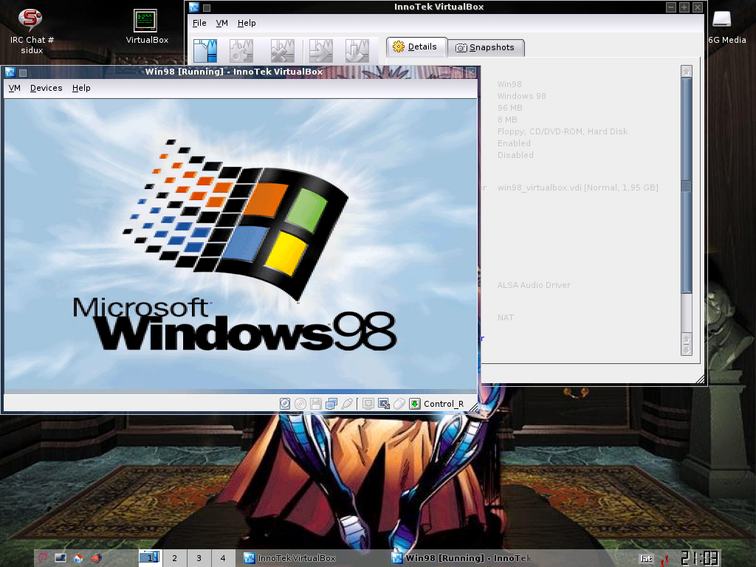The image size is (756, 567).
Task: Click green keyboard capture arrow icon
Action: (x=415, y=404)
